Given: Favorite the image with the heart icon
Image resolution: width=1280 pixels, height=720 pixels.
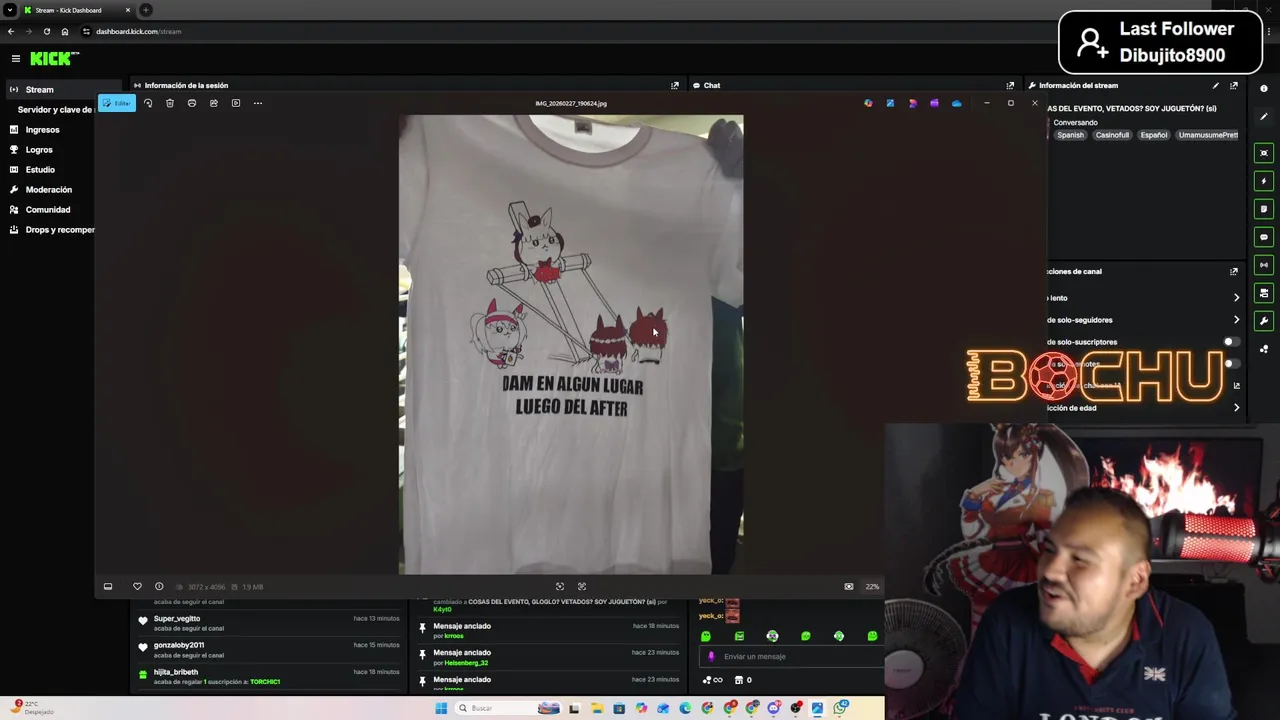Looking at the screenshot, I should pyautogui.click(x=137, y=587).
